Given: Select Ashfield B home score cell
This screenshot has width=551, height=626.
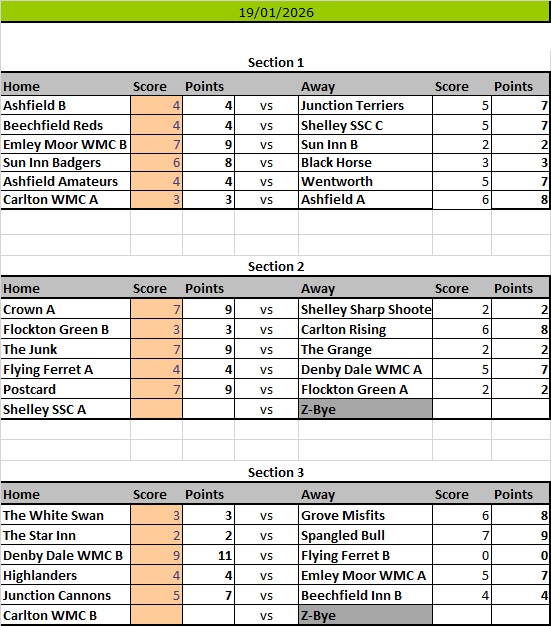Looking at the screenshot, I should pyautogui.click(x=157, y=105).
